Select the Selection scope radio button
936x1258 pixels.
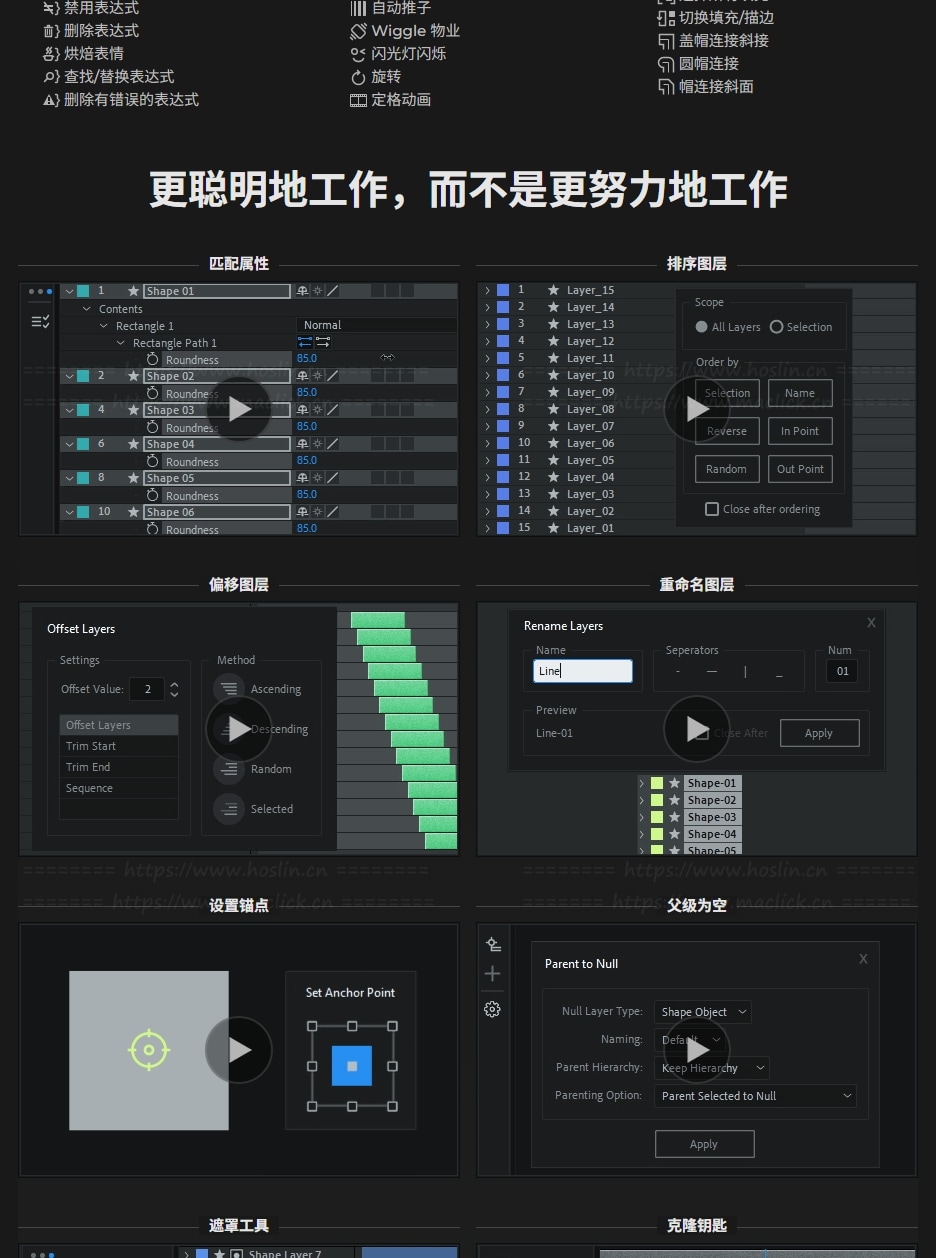[x=776, y=327]
